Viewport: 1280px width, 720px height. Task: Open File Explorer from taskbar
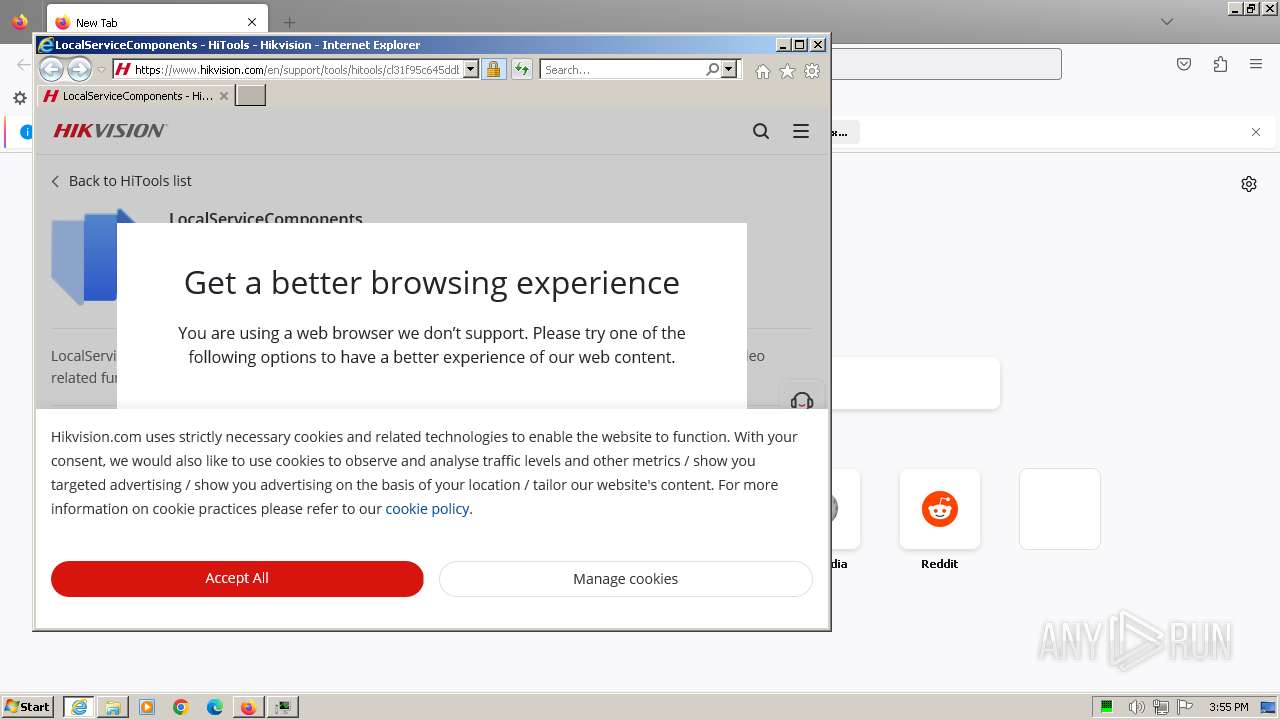[x=113, y=707]
